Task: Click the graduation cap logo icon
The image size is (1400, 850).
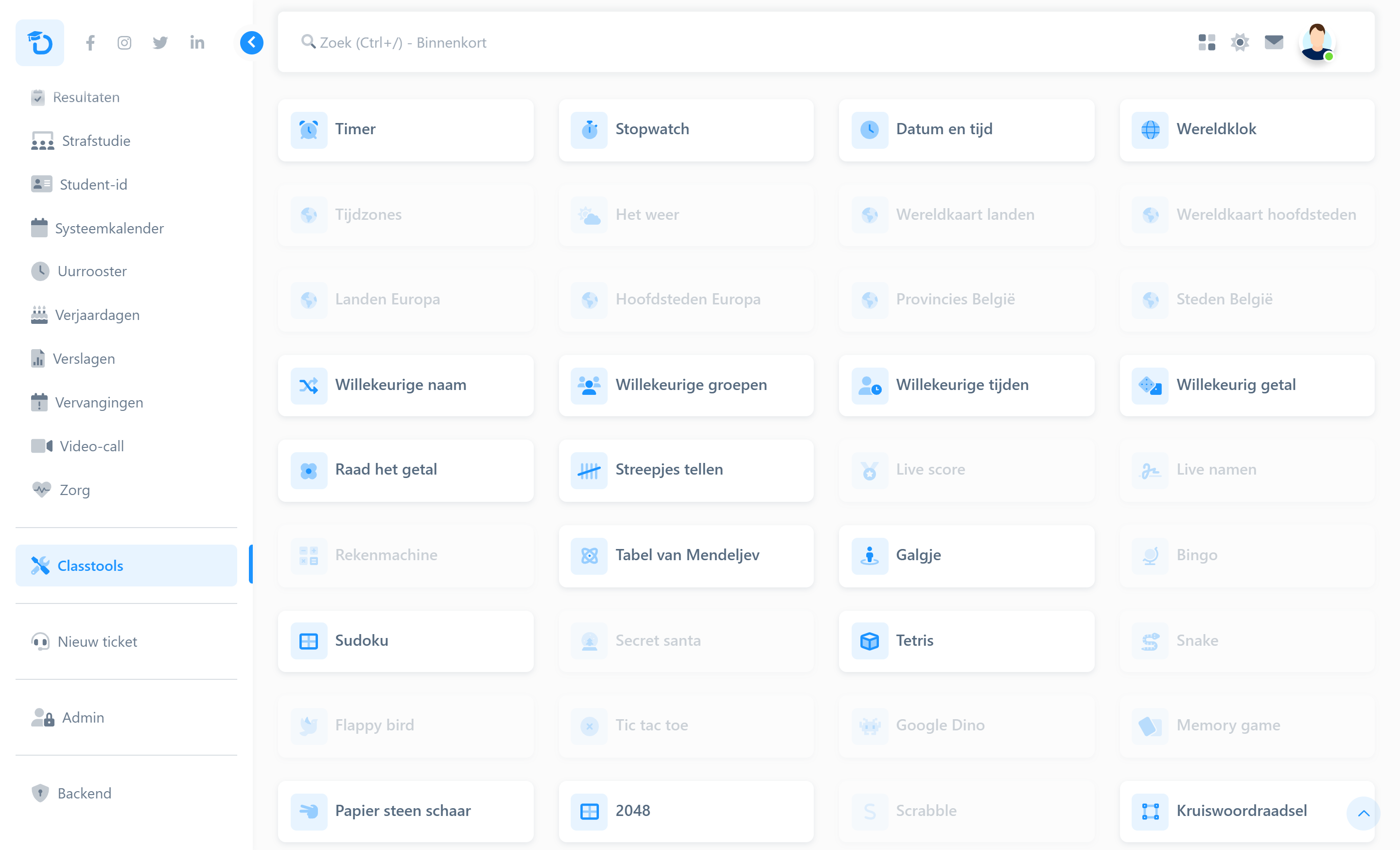Action: coord(40,43)
